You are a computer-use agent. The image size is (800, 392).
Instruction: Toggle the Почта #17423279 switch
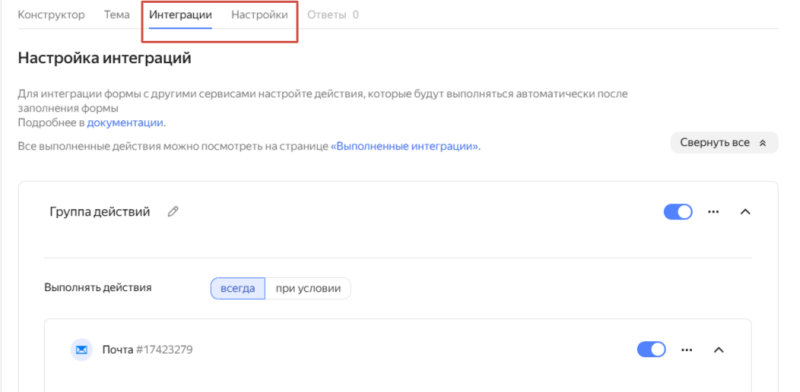(x=651, y=350)
